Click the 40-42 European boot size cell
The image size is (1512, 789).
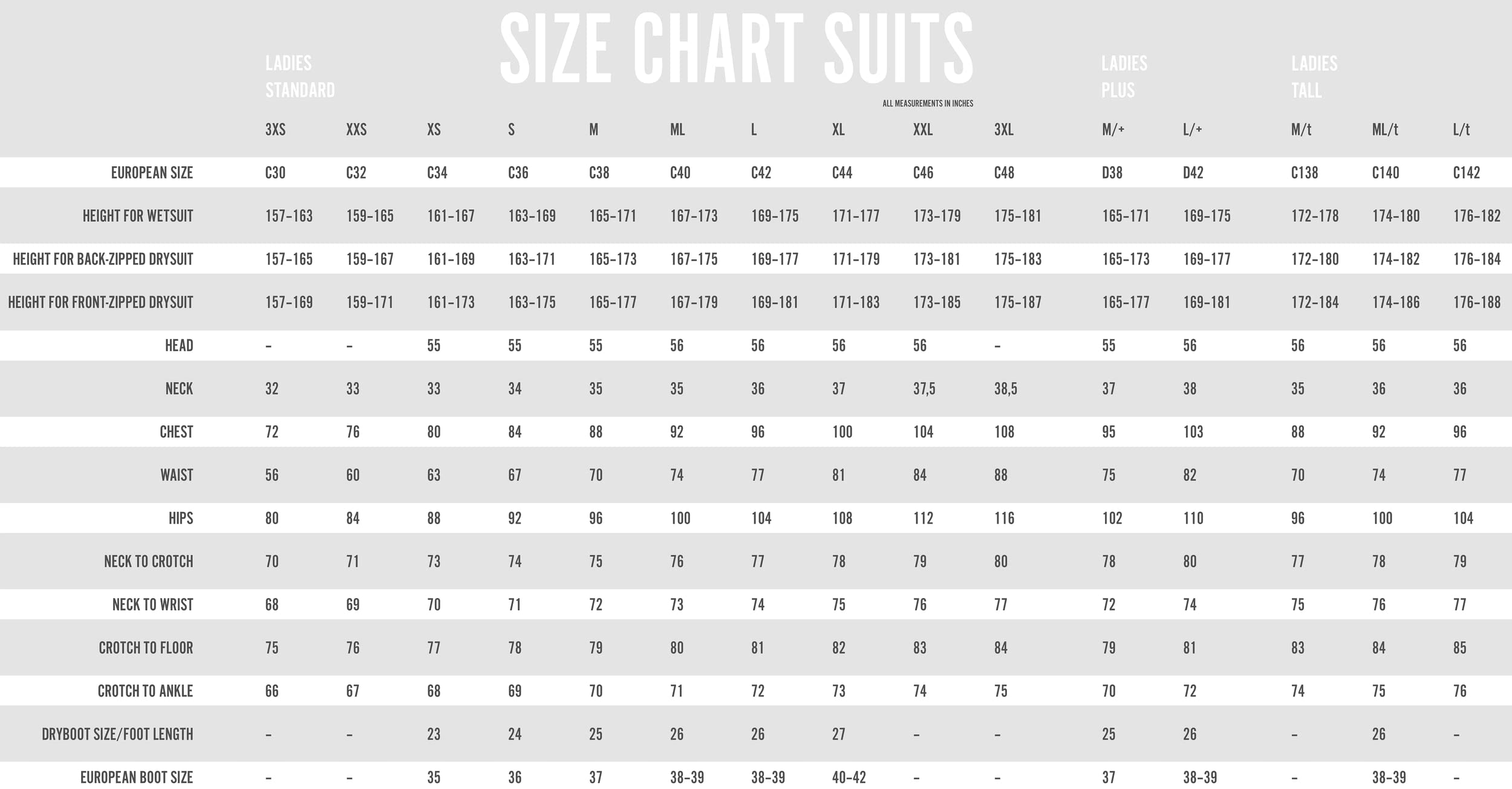849,778
